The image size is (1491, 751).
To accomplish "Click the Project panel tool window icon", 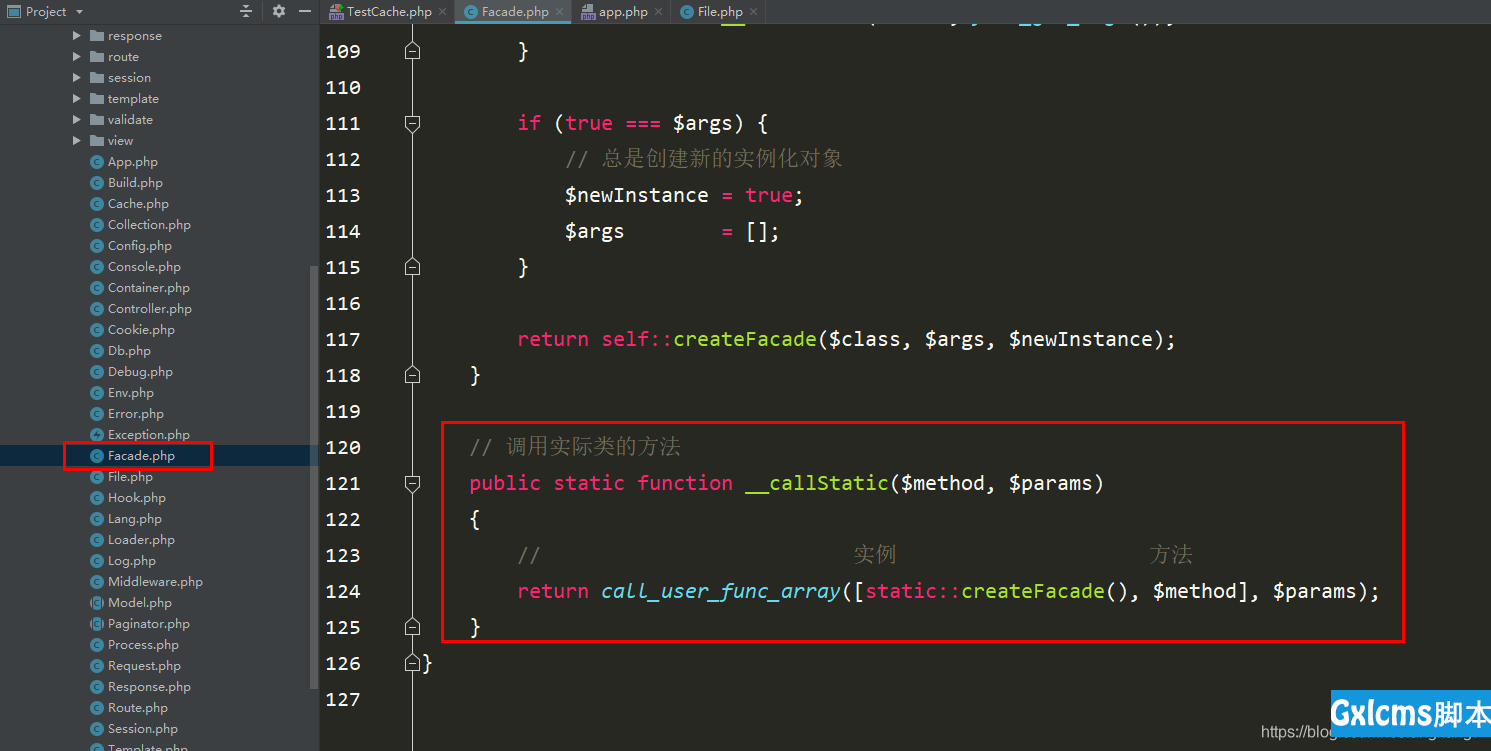I will pyautogui.click(x=14, y=12).
